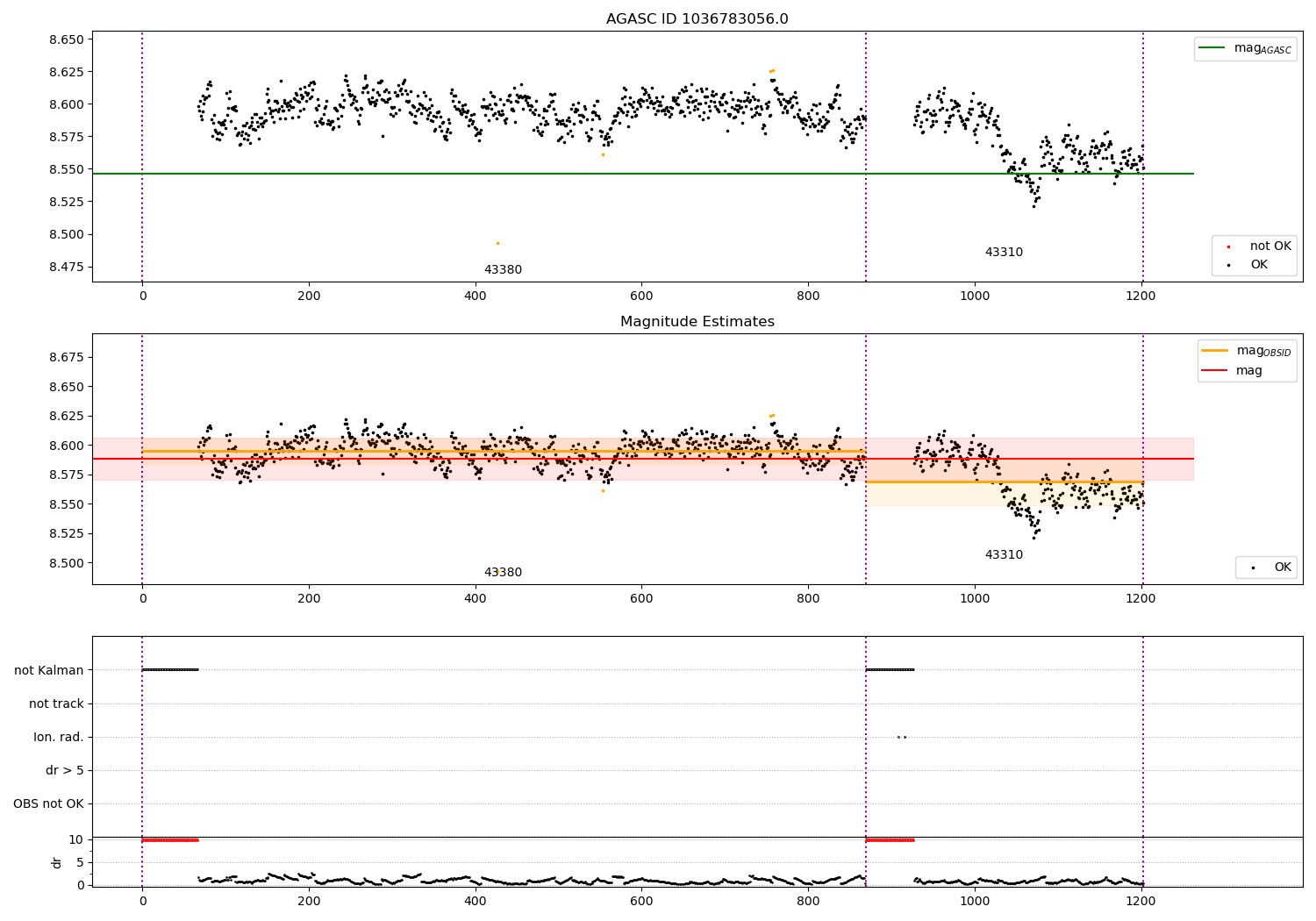This screenshot has height=921, width=1316.
Task: Click y-tick '8.500' in Magnitude Estimates plot
Action: tap(66, 563)
